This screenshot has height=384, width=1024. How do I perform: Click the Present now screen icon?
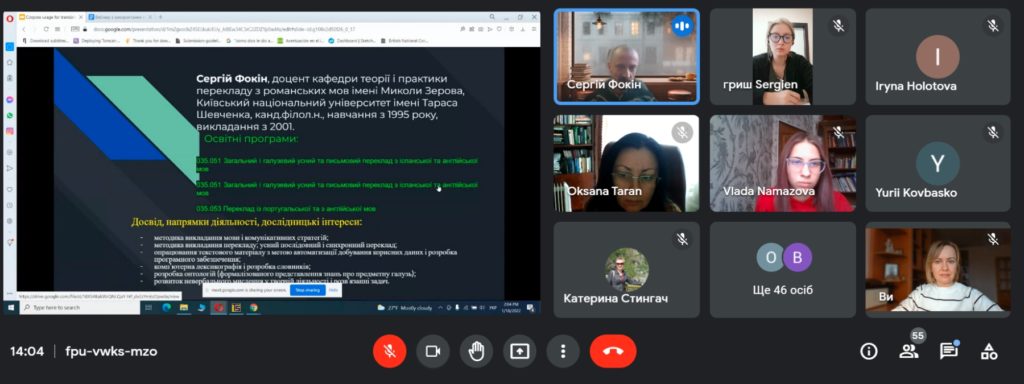[x=519, y=351]
